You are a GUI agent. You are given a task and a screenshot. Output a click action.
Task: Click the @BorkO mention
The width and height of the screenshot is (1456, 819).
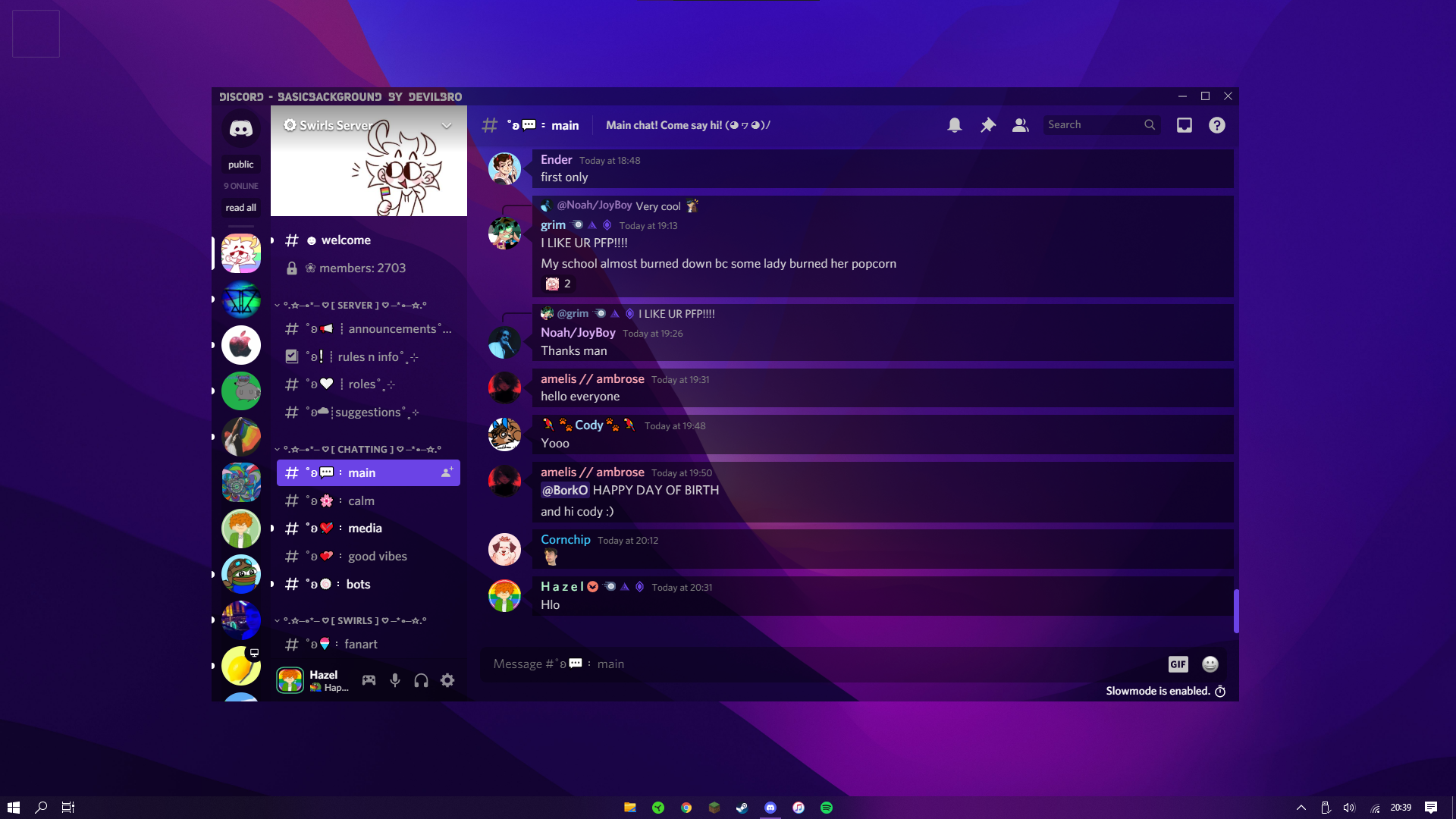pos(565,491)
